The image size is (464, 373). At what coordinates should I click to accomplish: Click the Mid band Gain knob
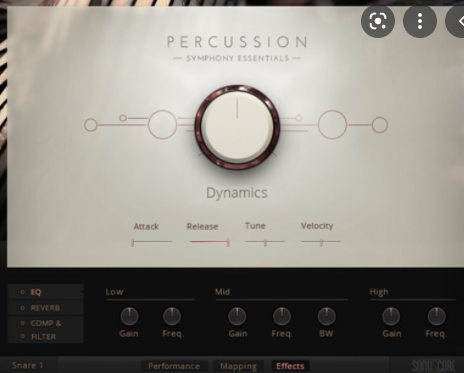[x=237, y=316]
